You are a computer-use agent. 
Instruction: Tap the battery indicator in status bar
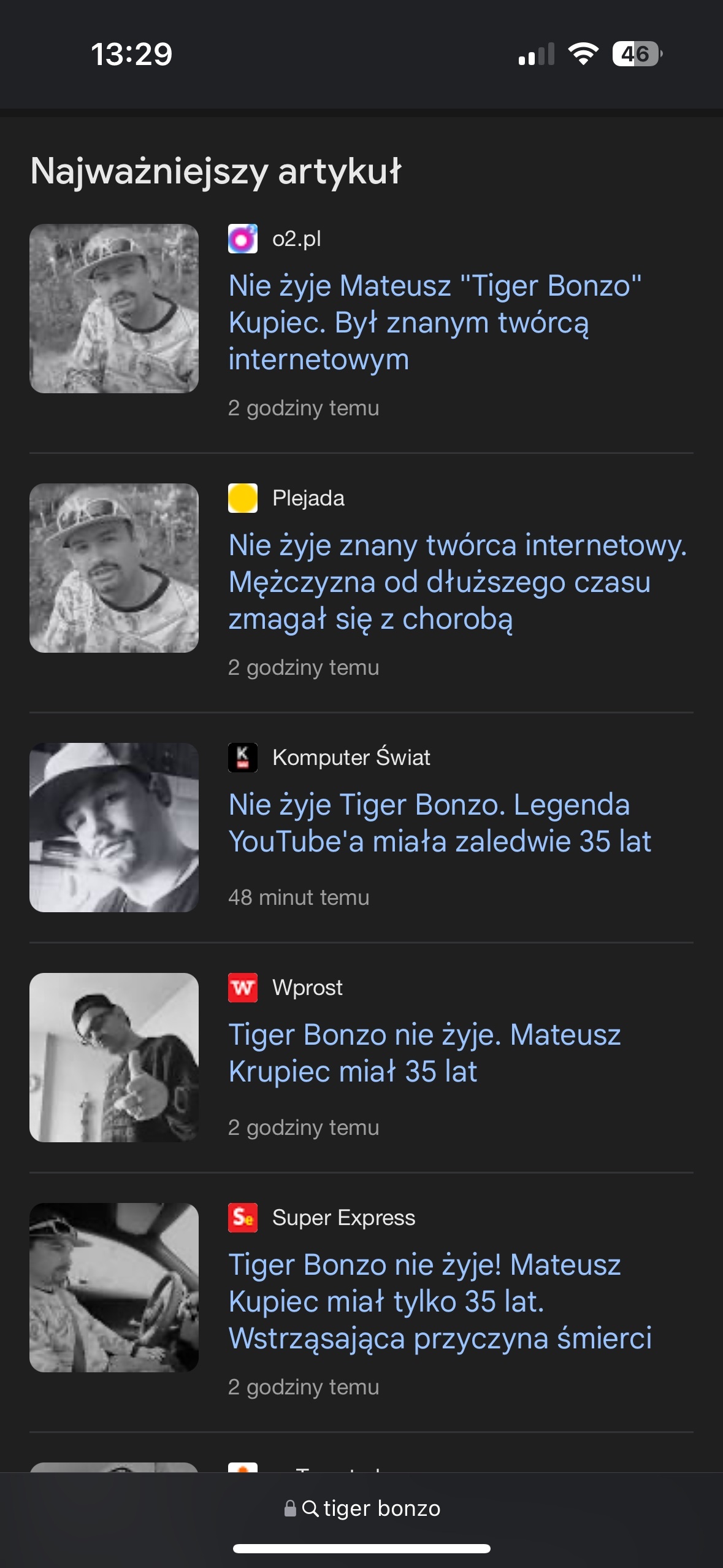pos(637,54)
